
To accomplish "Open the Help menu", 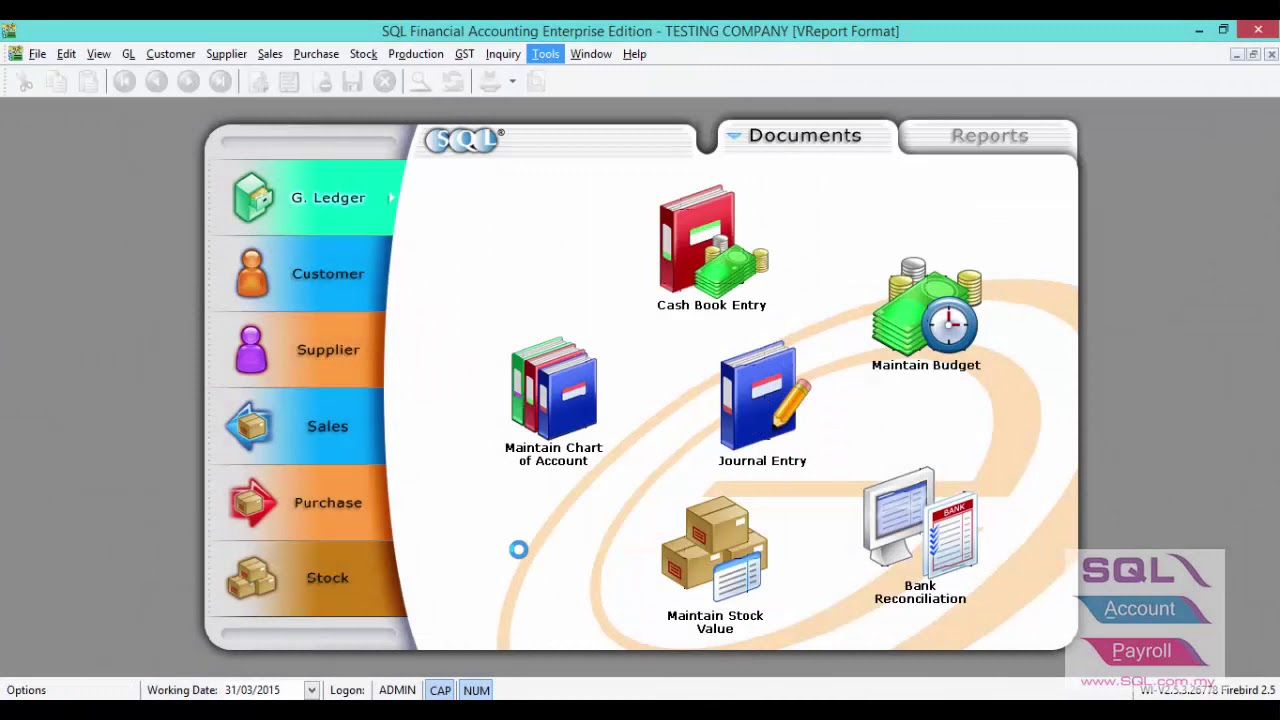I will click(x=635, y=54).
